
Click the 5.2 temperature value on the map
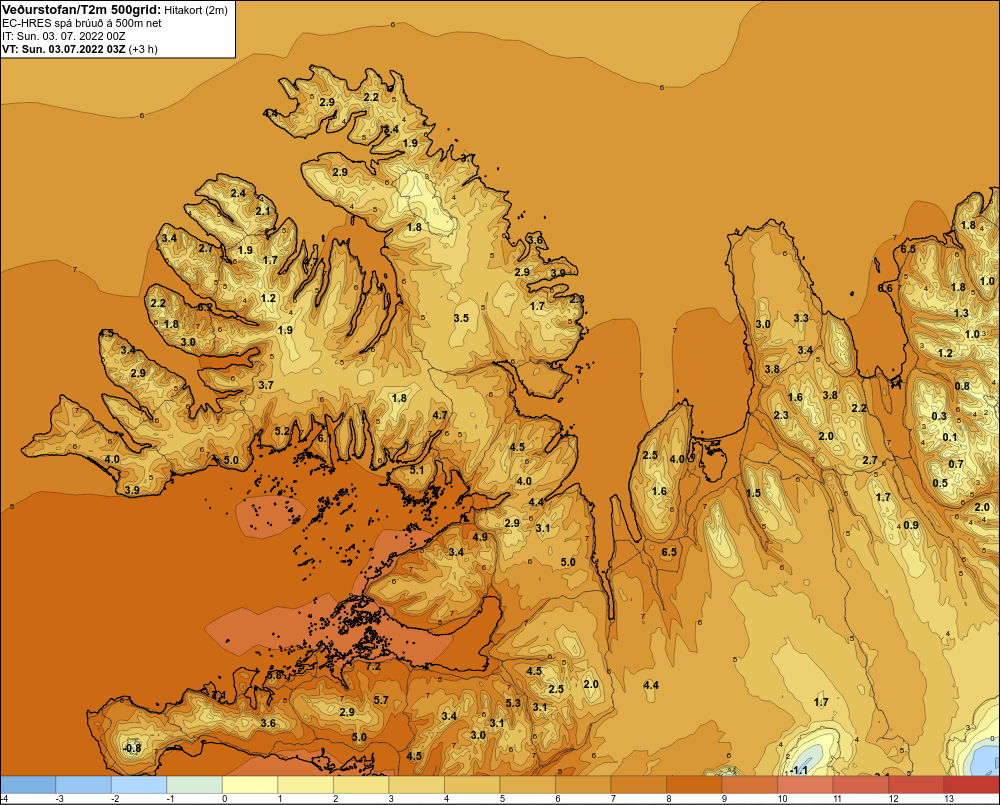[x=282, y=431]
